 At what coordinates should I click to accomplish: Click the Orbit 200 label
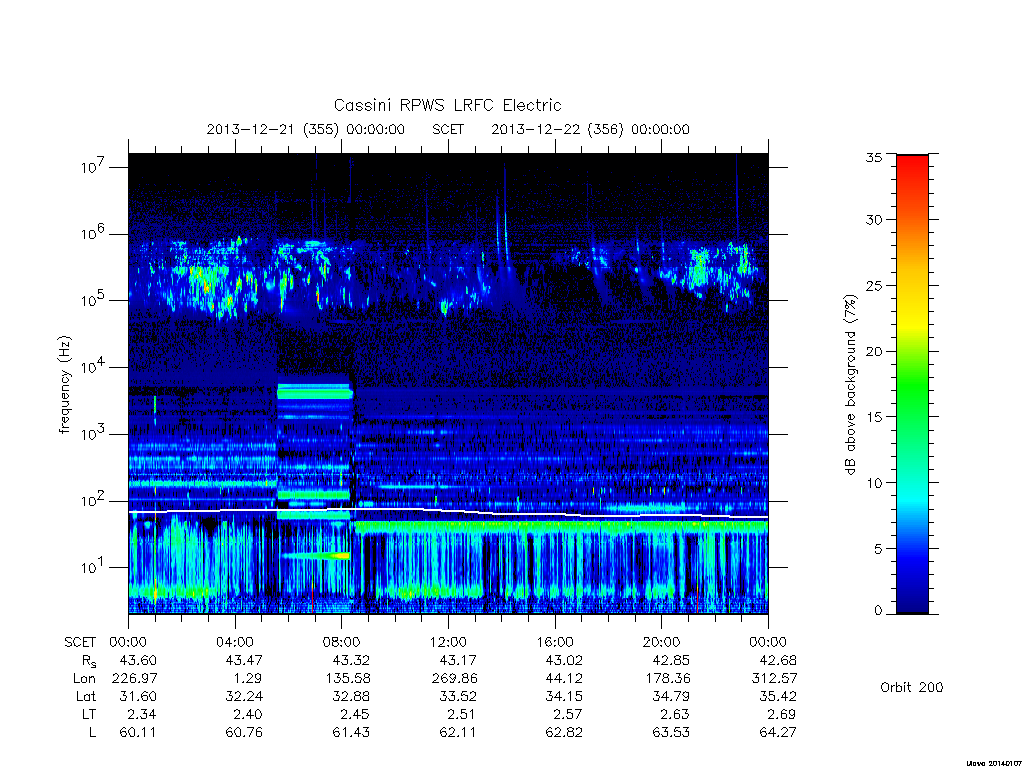(x=912, y=687)
